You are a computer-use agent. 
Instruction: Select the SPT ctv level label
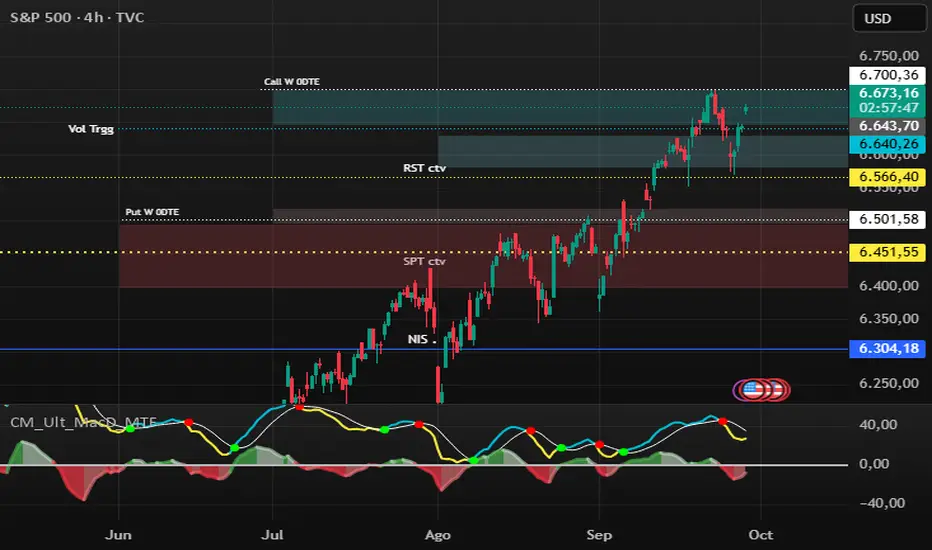coord(424,262)
